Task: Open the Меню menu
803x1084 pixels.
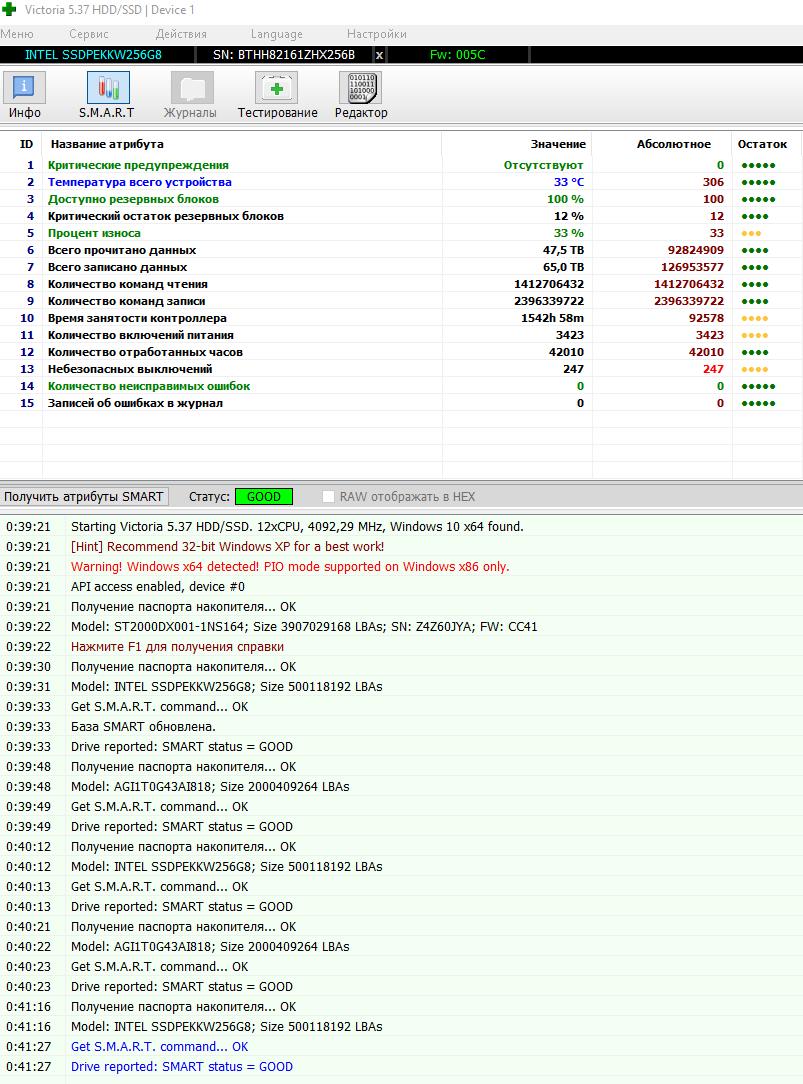Action: pyautogui.click(x=17, y=34)
